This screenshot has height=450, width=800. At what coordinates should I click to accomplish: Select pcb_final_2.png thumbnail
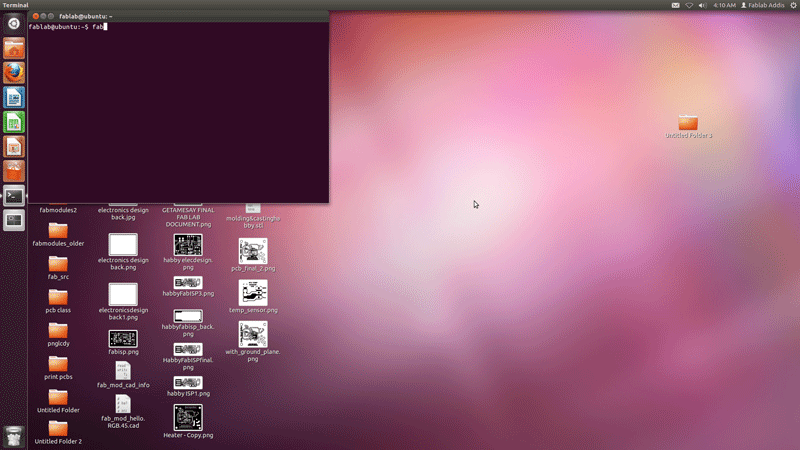point(253,251)
